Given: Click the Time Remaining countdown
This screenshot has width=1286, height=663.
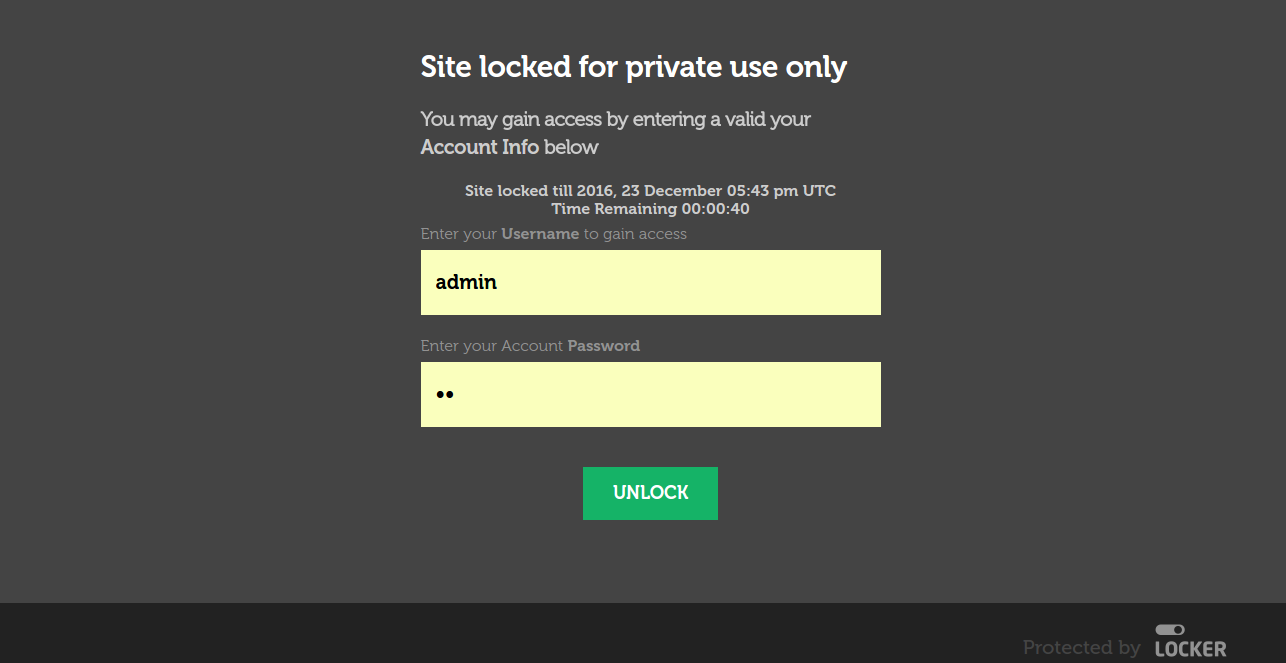Looking at the screenshot, I should click(651, 209).
